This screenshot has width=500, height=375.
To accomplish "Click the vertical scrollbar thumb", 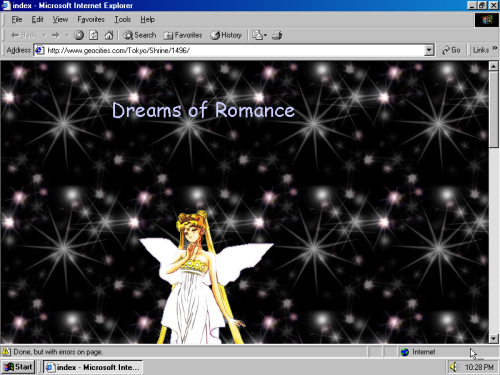I will [x=493, y=109].
